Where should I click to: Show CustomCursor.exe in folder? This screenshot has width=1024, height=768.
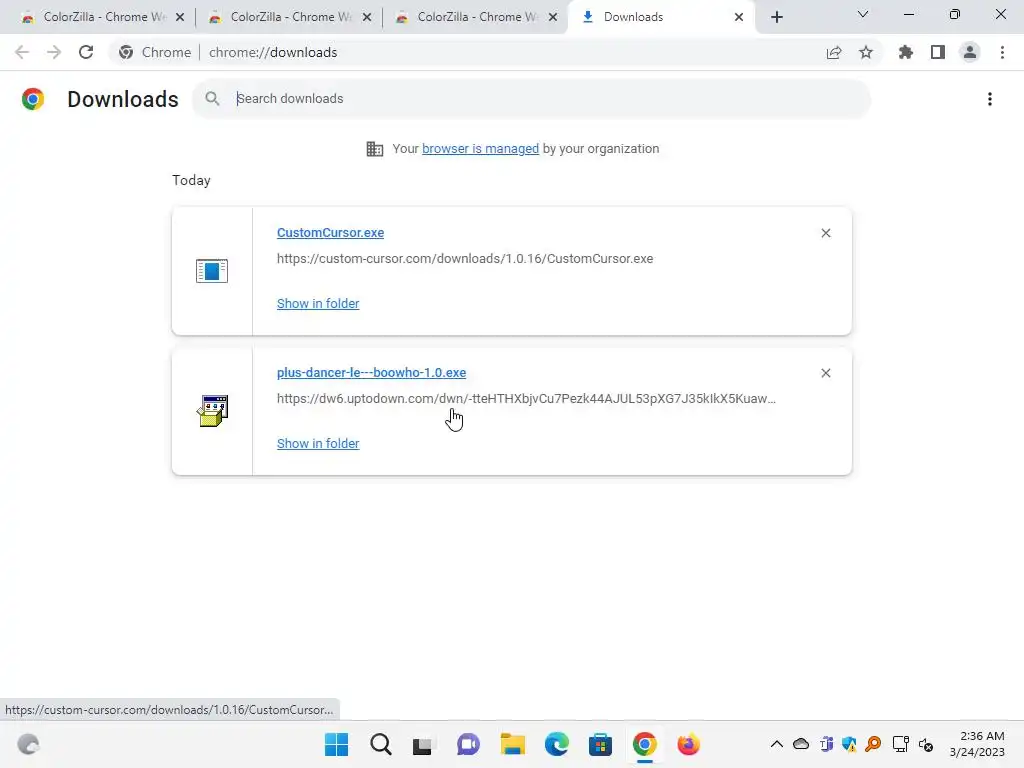[x=318, y=303]
